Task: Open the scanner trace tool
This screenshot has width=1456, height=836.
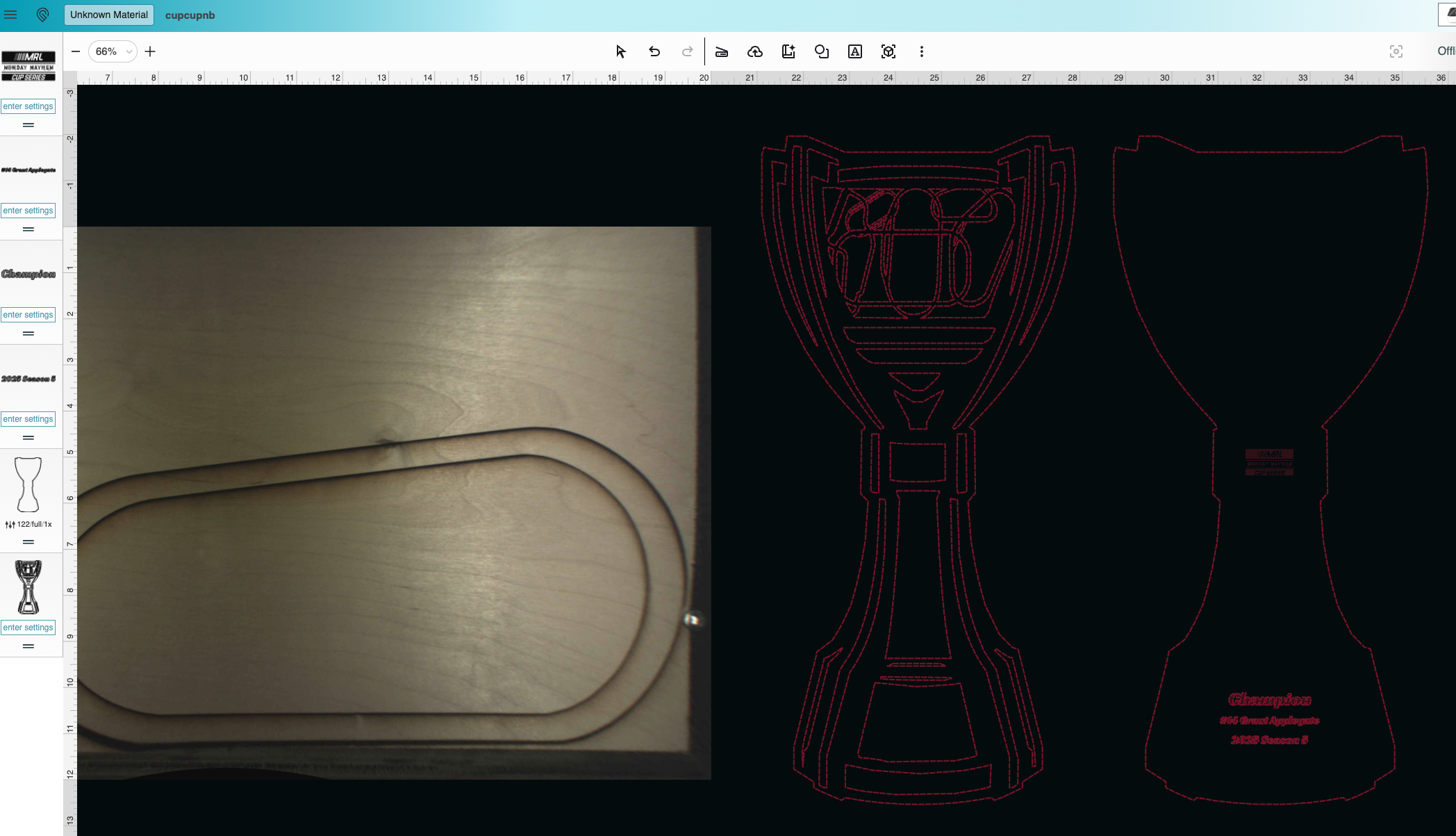Action: point(721,51)
